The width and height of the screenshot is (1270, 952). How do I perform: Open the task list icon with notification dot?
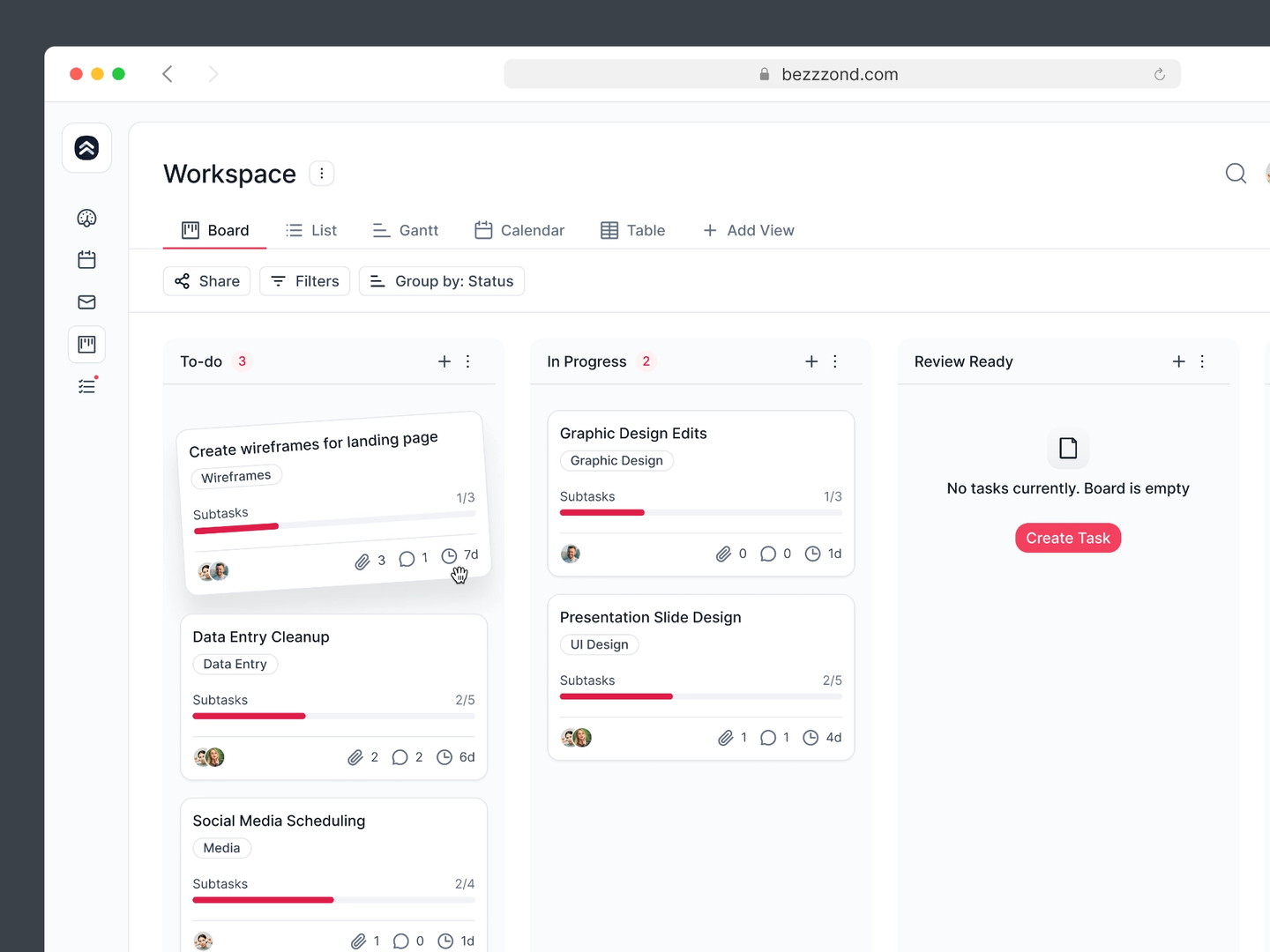86,386
